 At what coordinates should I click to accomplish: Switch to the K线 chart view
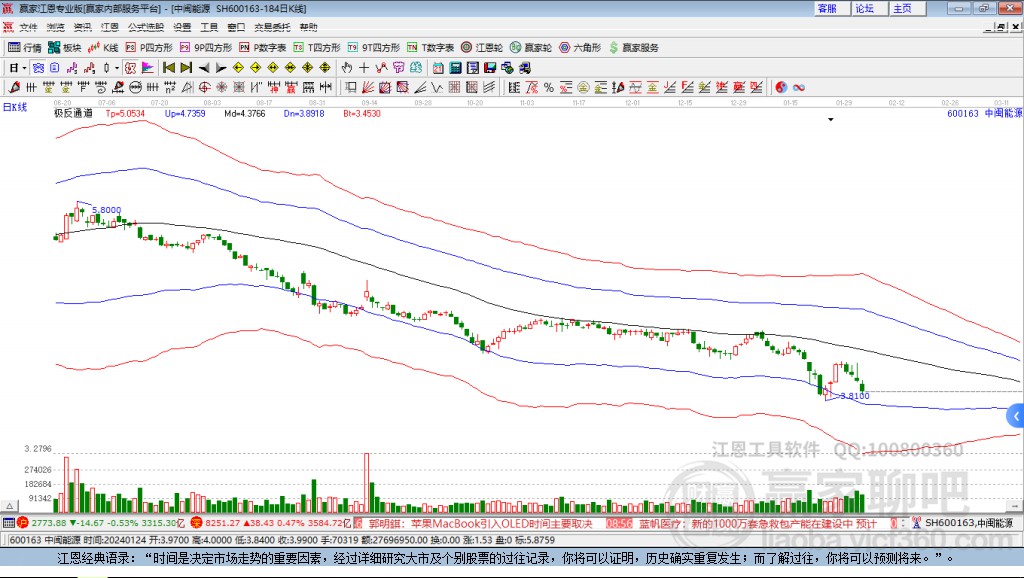tap(103, 48)
